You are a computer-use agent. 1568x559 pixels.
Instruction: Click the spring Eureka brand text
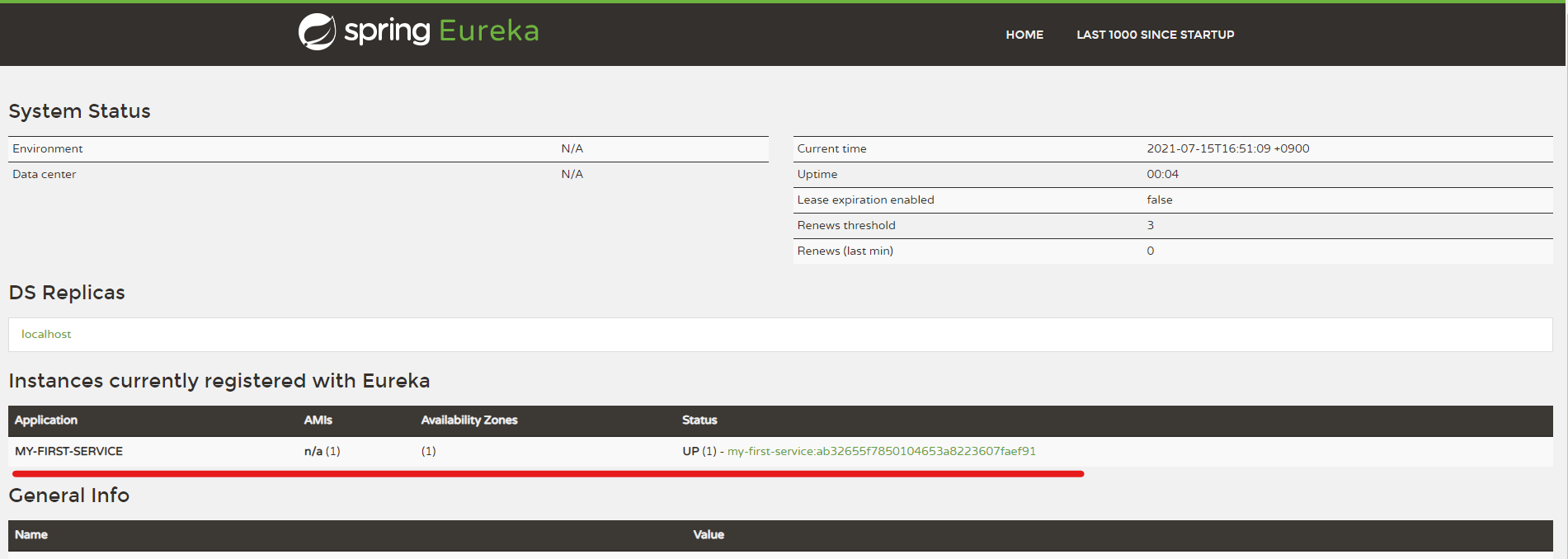pyautogui.click(x=441, y=31)
